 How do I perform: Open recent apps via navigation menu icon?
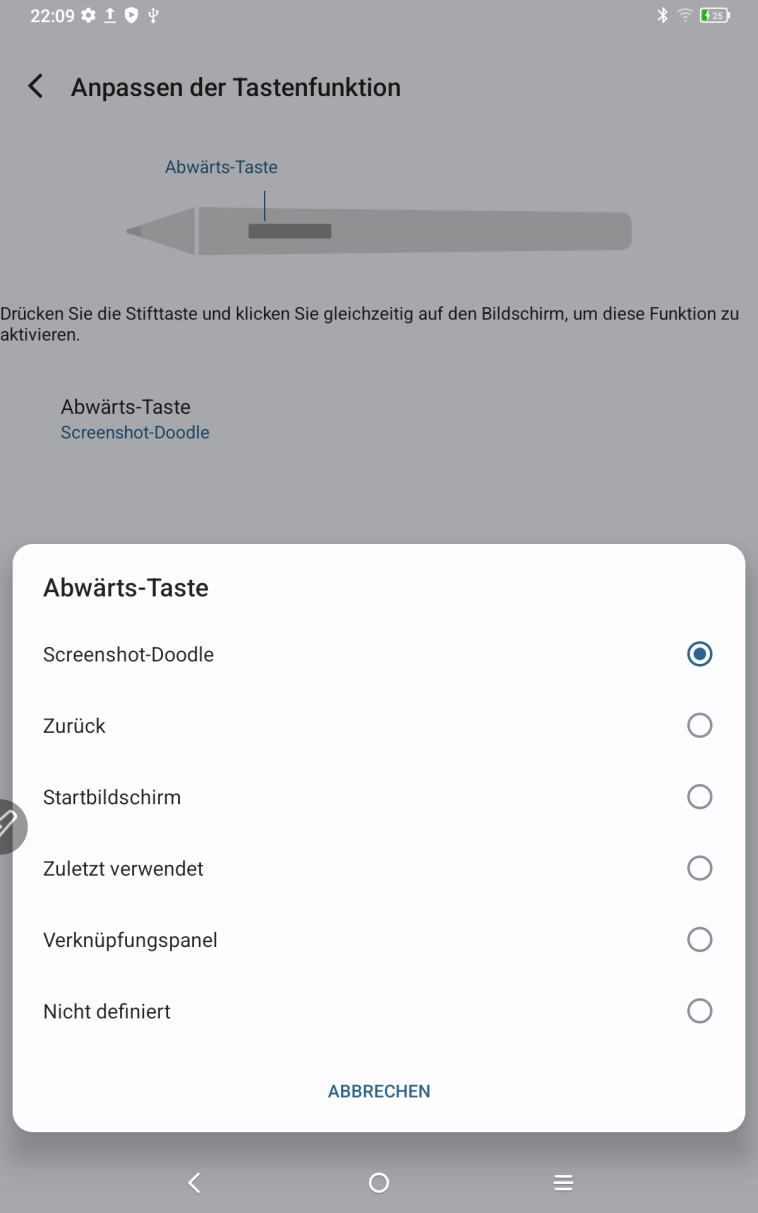[563, 1183]
